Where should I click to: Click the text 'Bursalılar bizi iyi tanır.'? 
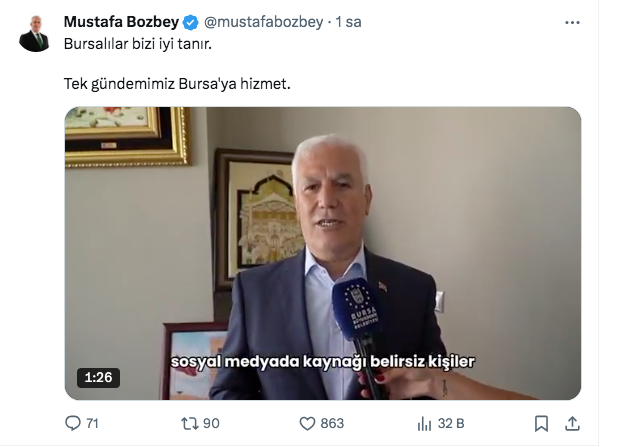point(138,44)
